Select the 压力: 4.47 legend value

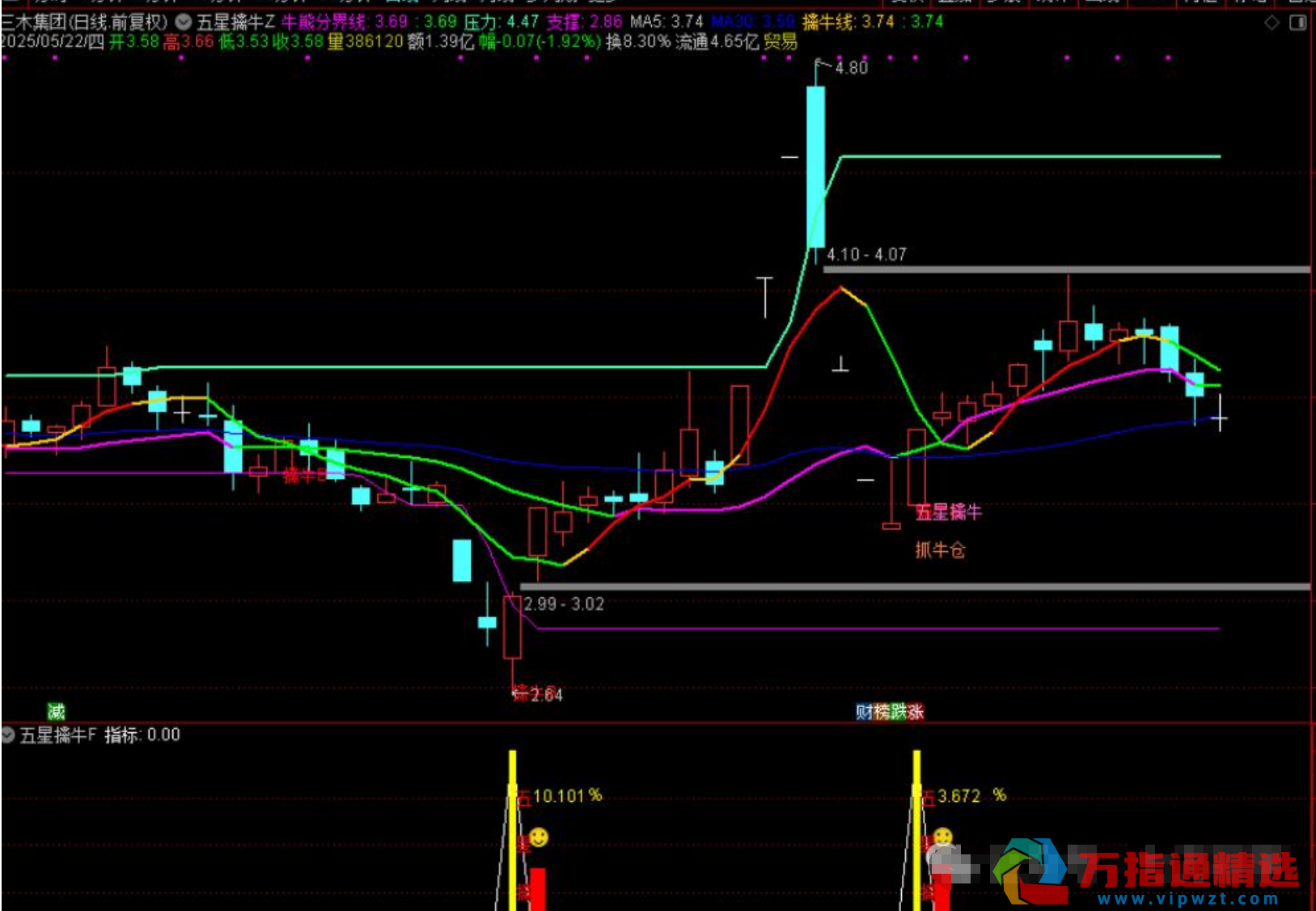[x=501, y=22]
